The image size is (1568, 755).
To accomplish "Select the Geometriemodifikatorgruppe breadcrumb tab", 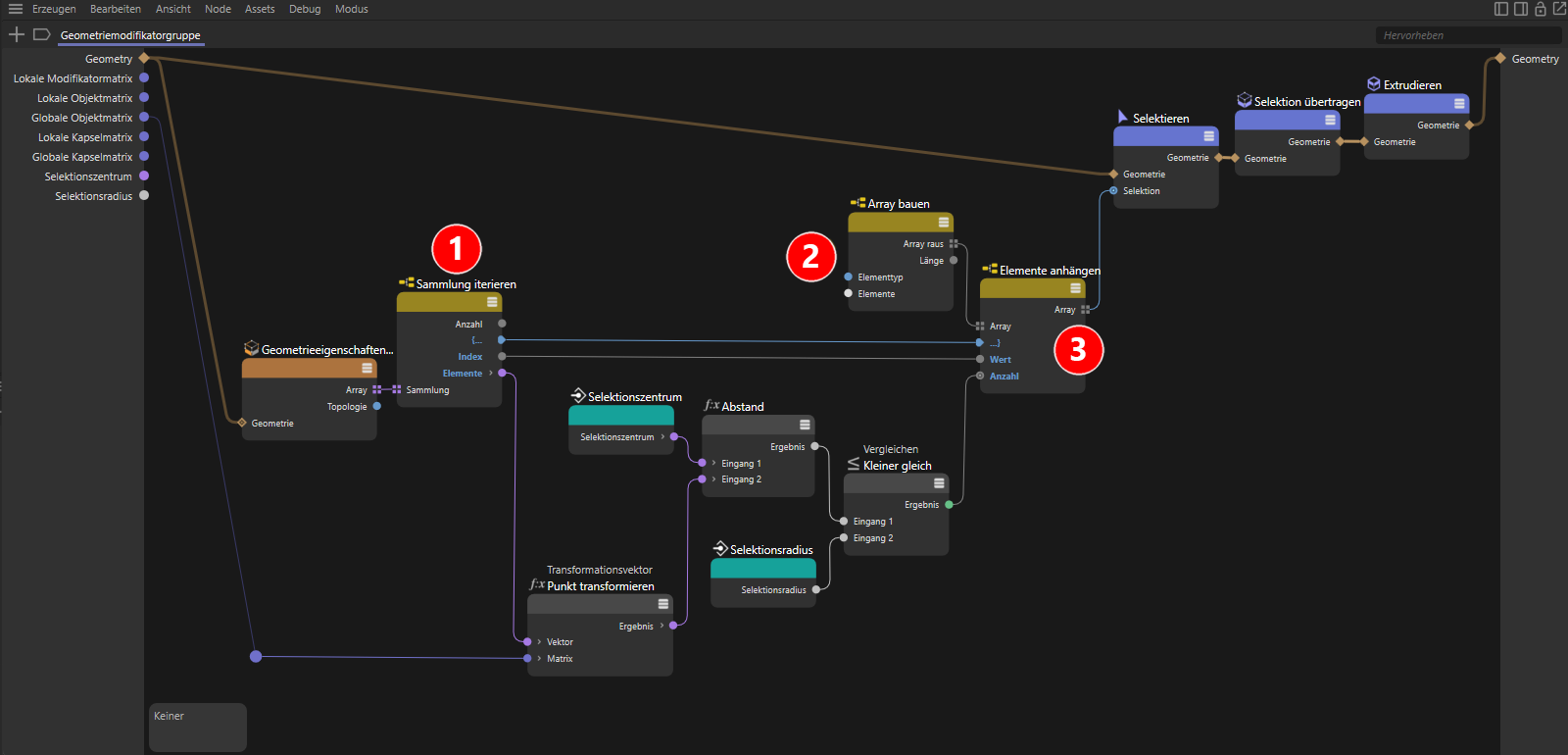I will [x=130, y=35].
